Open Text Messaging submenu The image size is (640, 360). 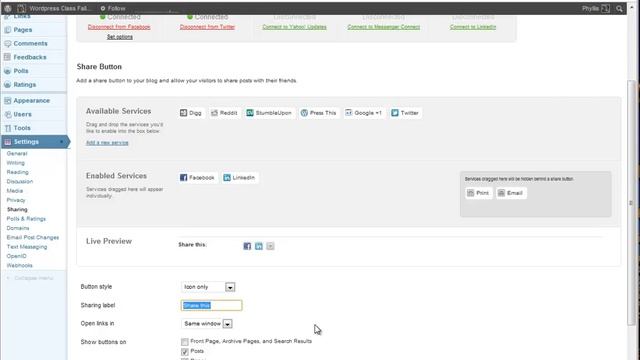pyautogui.click(x=27, y=247)
